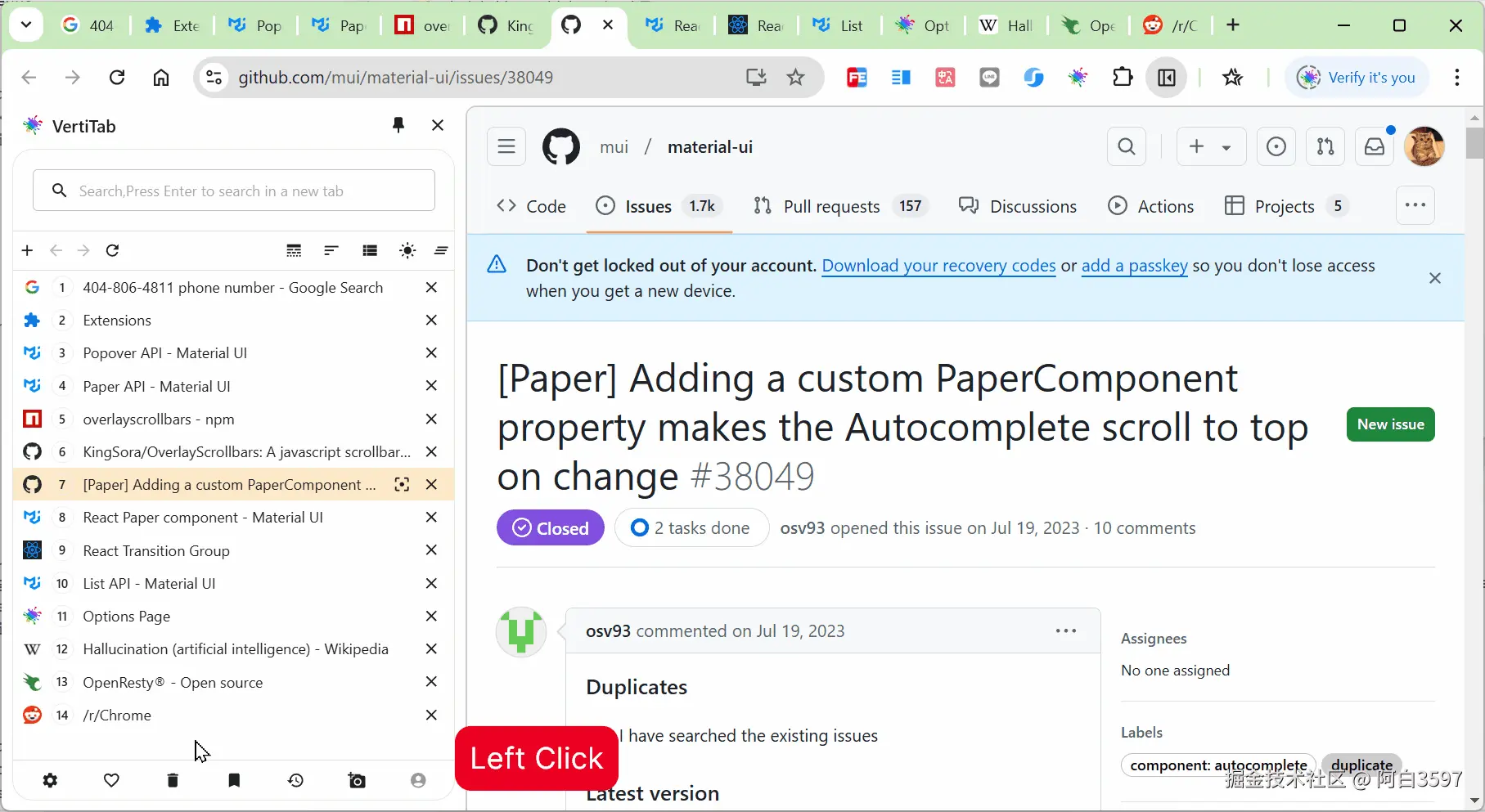Open VertiTab history icon
Viewport: 1485px width, 812px height.
click(x=295, y=780)
